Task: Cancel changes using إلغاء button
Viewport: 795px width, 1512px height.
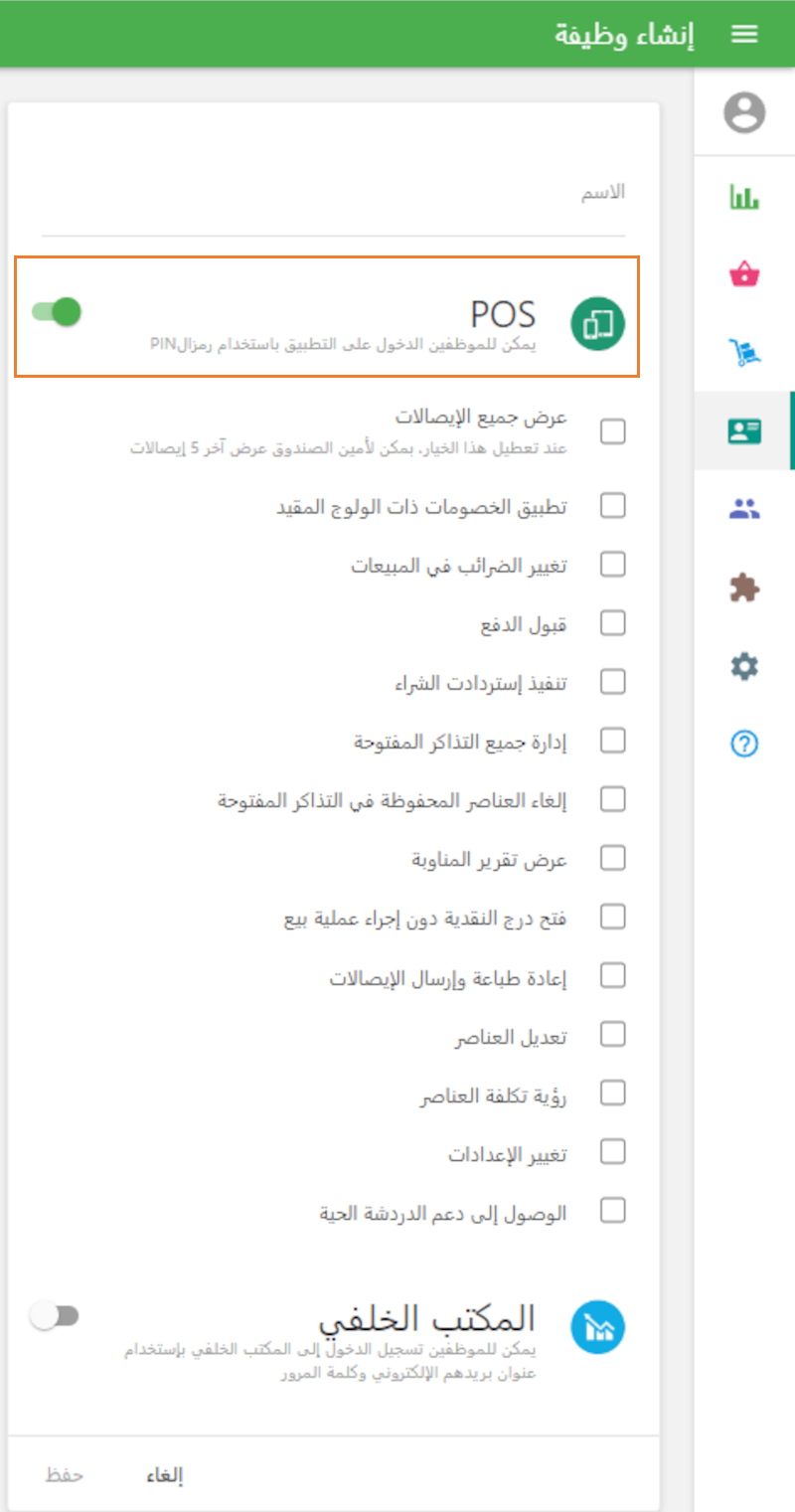Action: click(x=168, y=1474)
